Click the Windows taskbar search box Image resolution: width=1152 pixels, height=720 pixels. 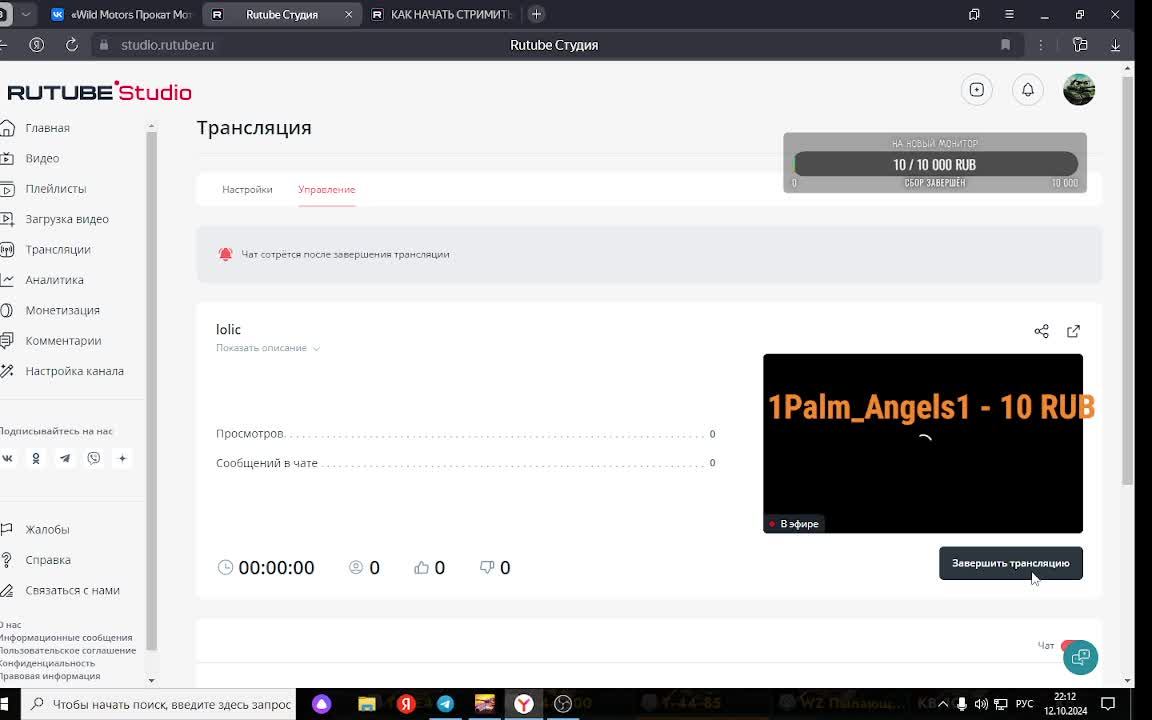coord(159,704)
